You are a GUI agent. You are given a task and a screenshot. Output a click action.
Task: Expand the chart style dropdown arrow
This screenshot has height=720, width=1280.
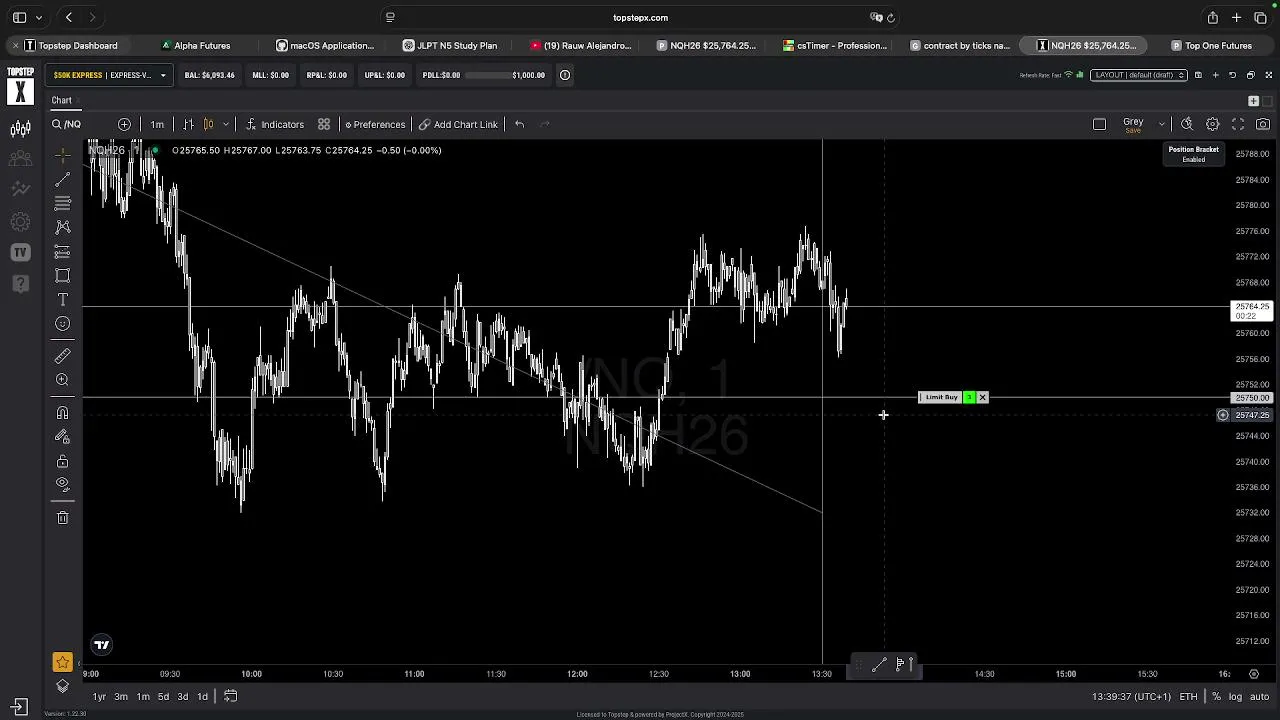[x=226, y=124]
